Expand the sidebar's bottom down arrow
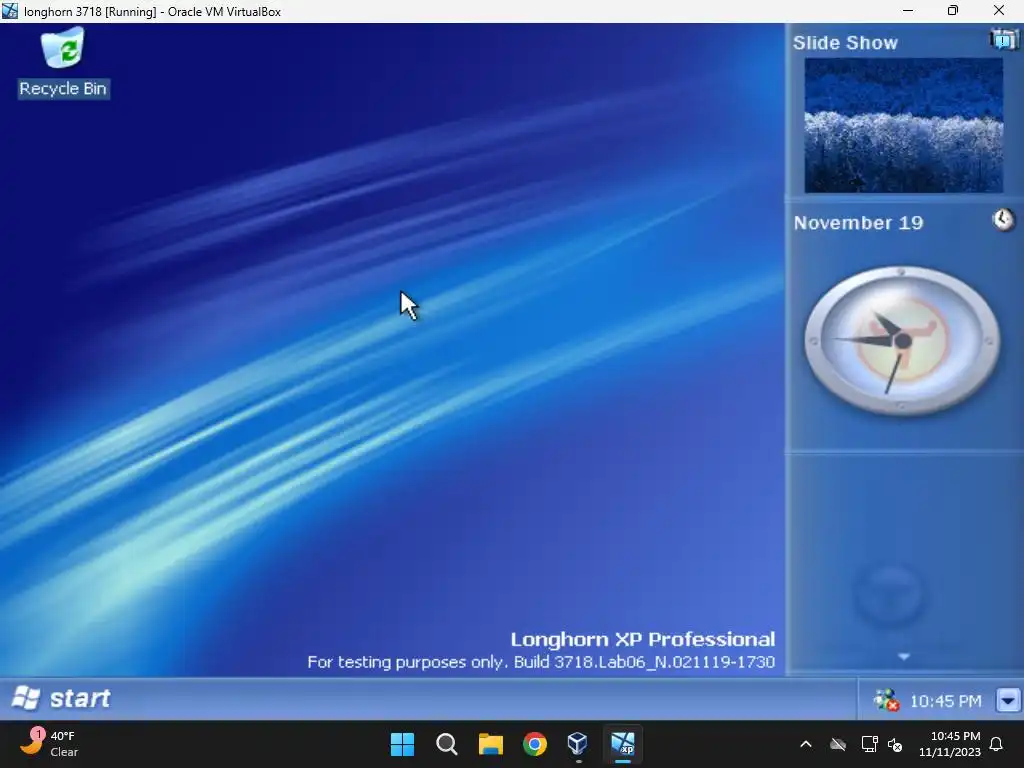The width and height of the screenshot is (1024, 768). (904, 656)
